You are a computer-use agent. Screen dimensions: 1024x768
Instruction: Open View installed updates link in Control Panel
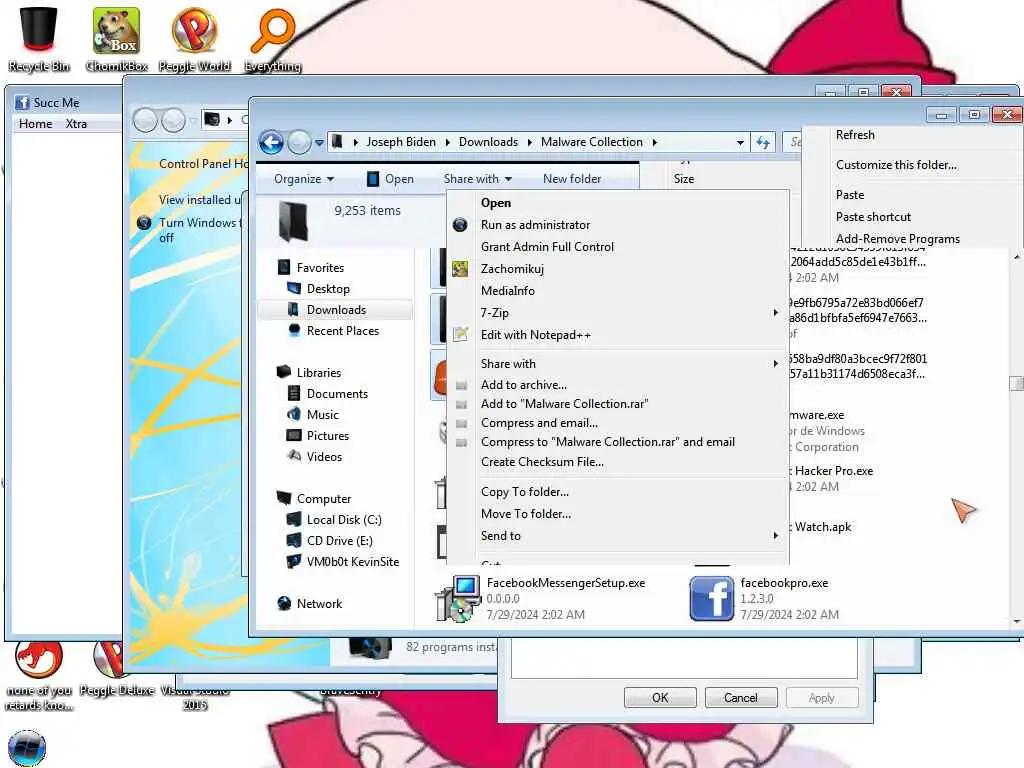(x=199, y=200)
